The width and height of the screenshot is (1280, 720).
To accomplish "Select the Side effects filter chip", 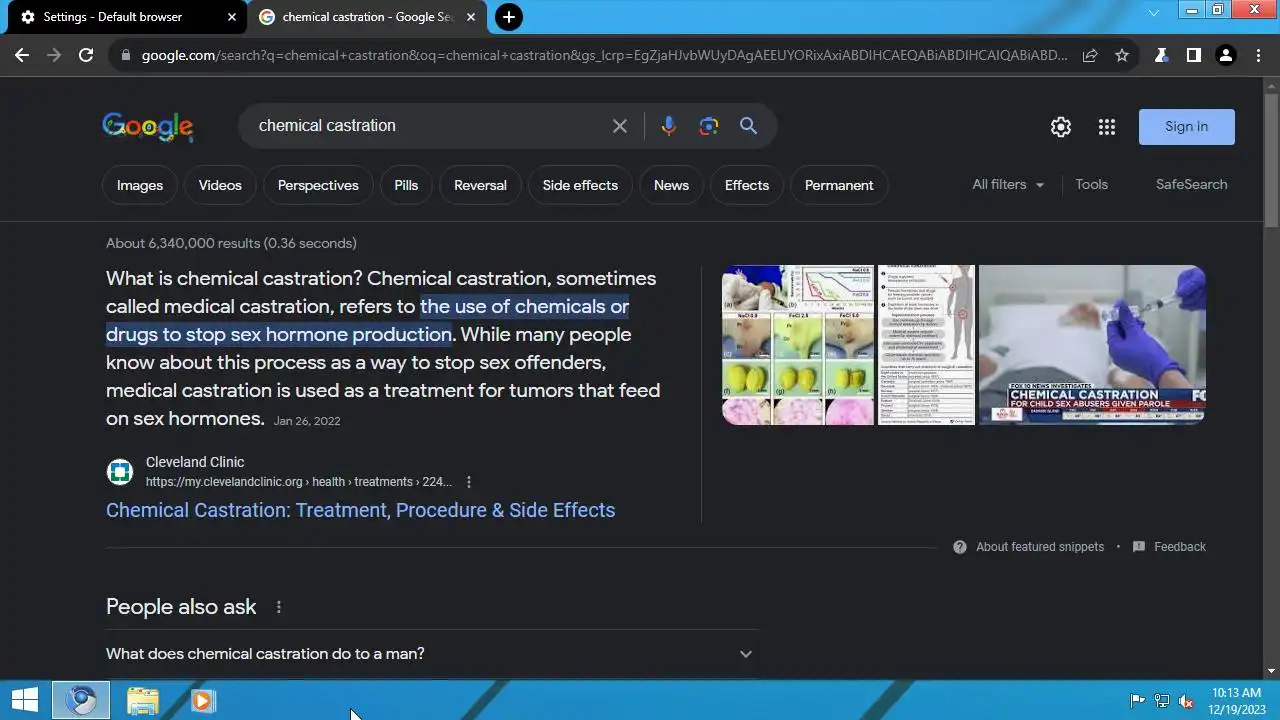I will tap(580, 185).
